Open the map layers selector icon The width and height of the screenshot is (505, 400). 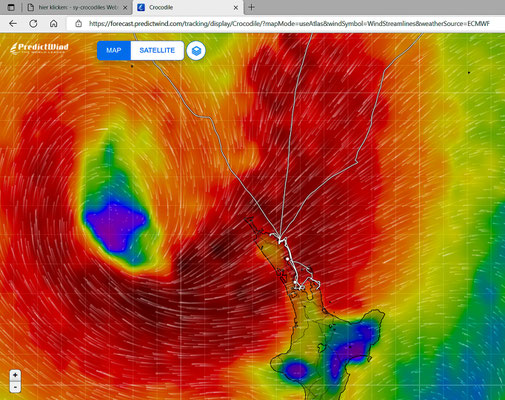click(196, 51)
